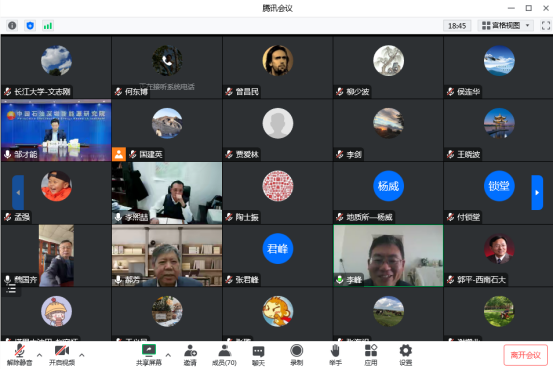This screenshot has width=554, height=369.
Task: Go to next page of participants
Action: (537, 193)
